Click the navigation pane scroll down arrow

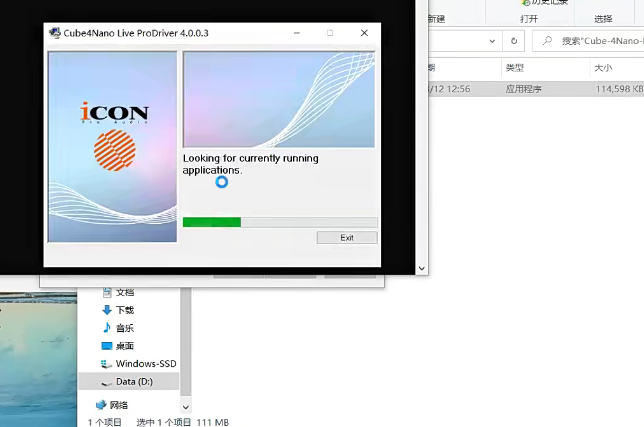click(185, 407)
